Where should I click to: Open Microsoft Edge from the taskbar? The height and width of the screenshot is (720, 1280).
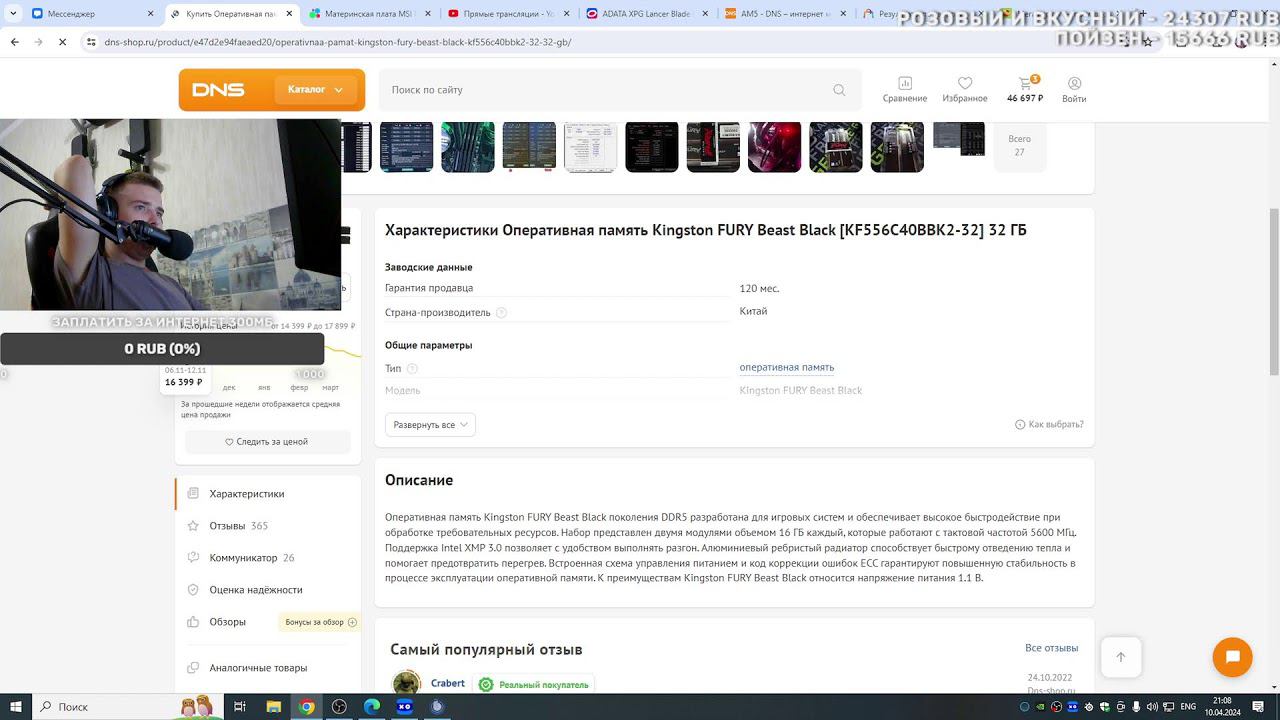372,707
